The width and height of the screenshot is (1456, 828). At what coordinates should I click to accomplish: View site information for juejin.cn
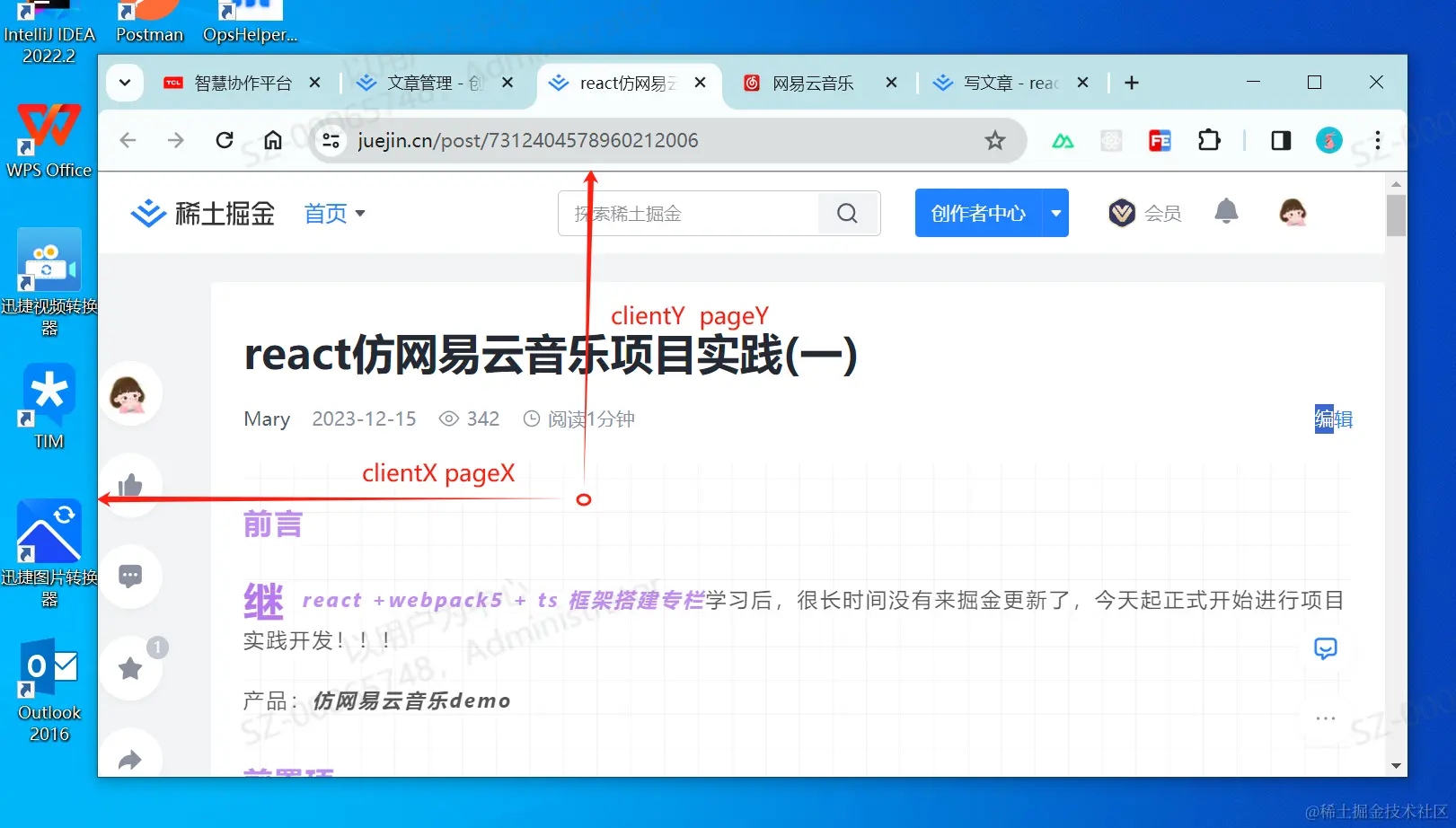click(331, 140)
